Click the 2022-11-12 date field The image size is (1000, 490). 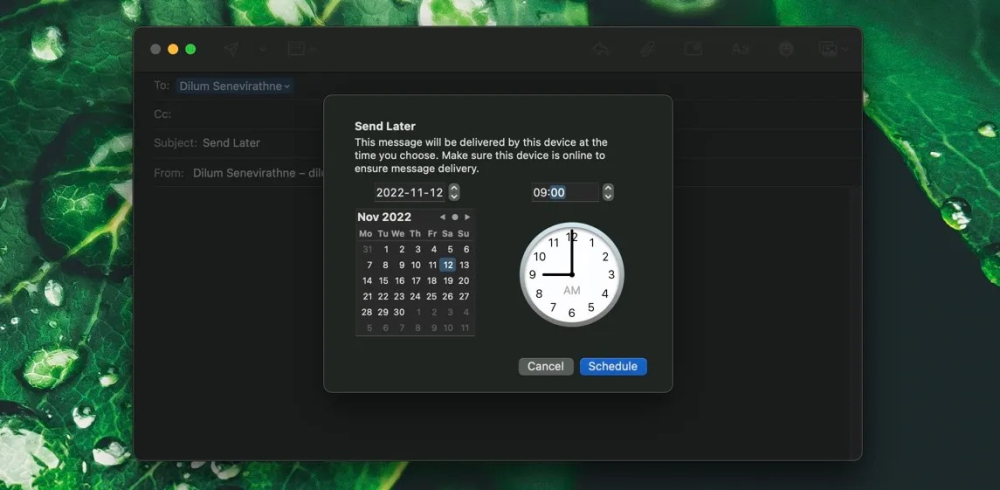pos(409,192)
